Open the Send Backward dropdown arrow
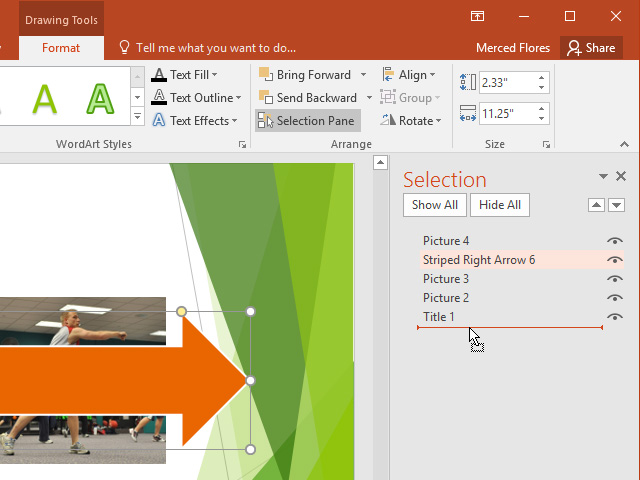Image resolution: width=640 pixels, height=480 pixels. point(369,98)
